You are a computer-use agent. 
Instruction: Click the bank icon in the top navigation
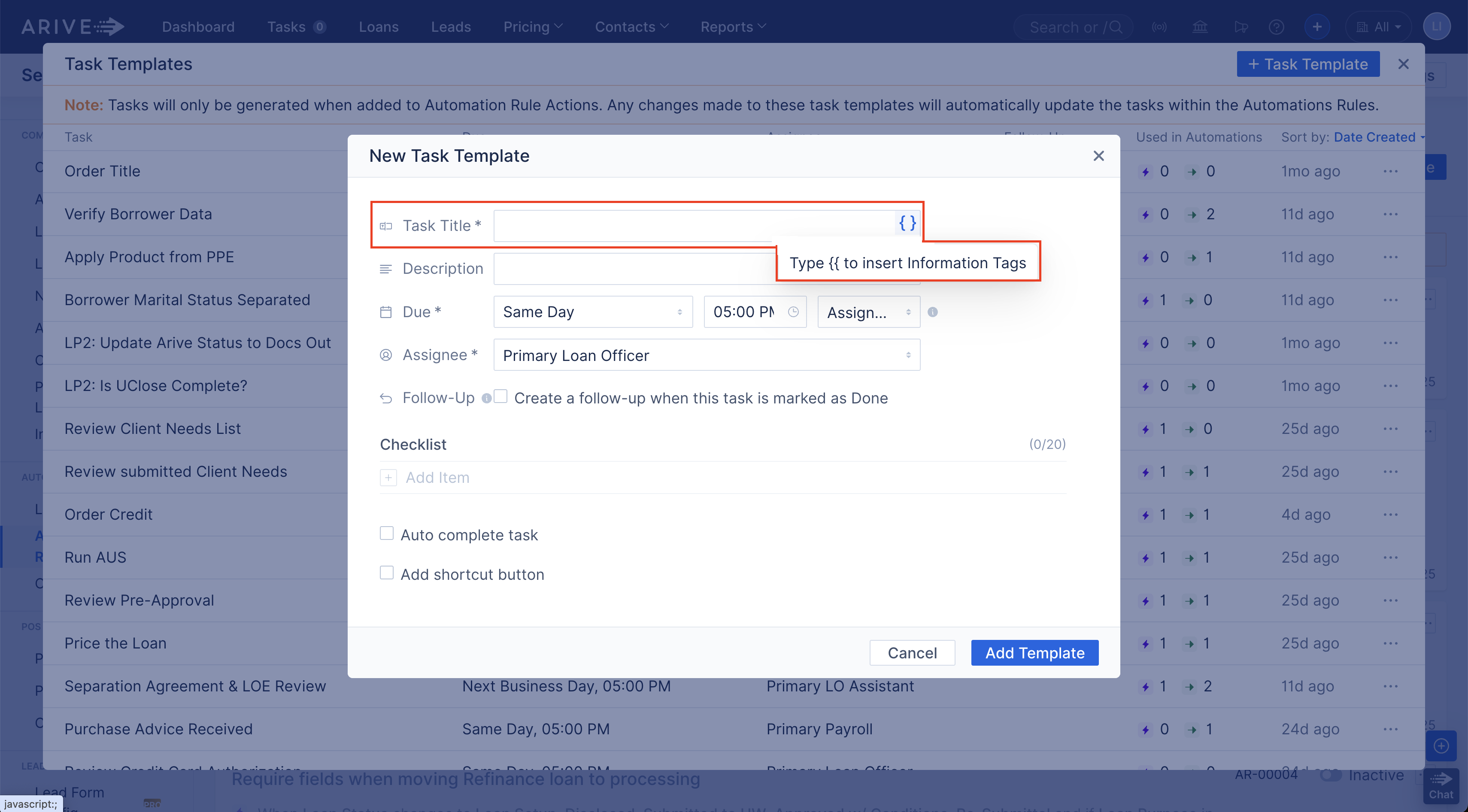point(1200,26)
